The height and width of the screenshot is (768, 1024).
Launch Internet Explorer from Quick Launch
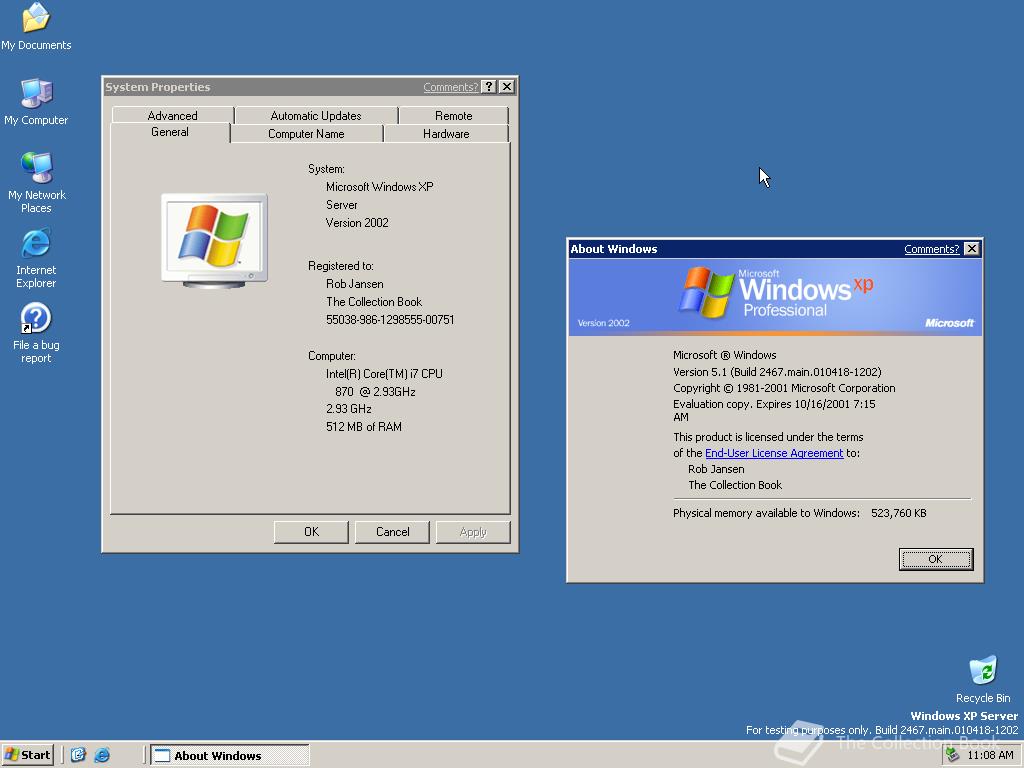(x=102, y=755)
